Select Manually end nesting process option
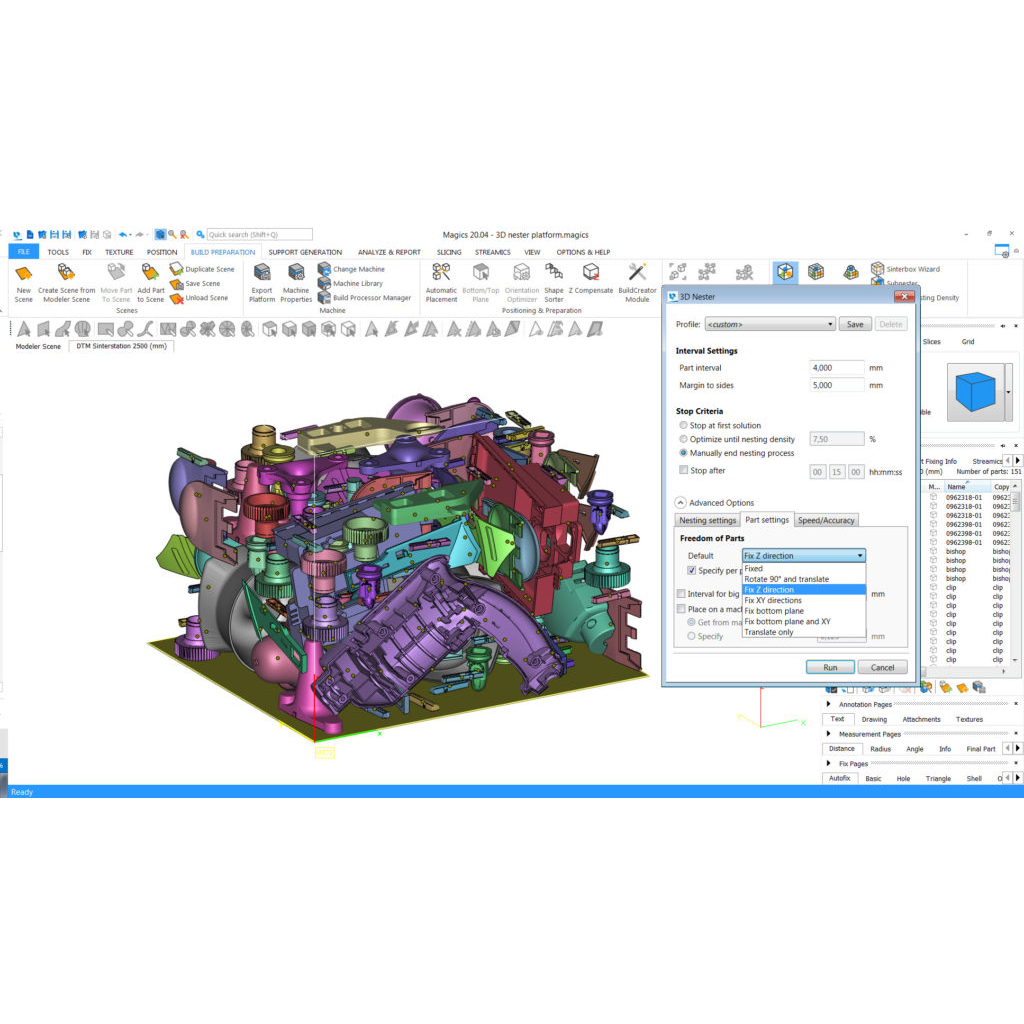This screenshot has height=1024, width=1024. point(683,453)
